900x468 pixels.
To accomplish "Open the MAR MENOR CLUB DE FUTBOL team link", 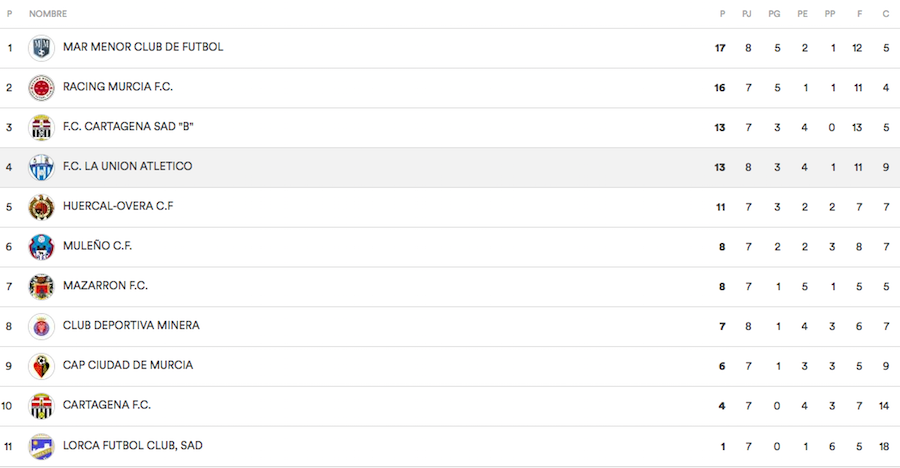I will click(143, 47).
